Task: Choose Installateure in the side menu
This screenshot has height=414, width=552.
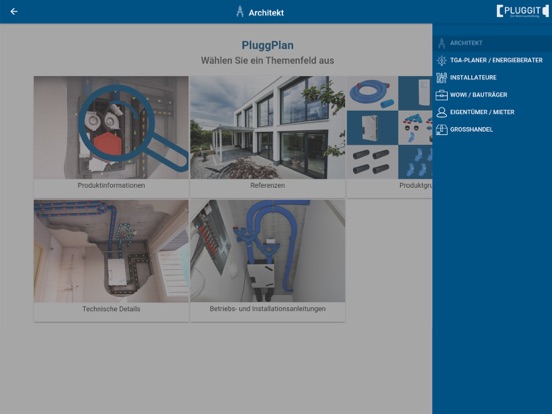Action: pyautogui.click(x=492, y=77)
